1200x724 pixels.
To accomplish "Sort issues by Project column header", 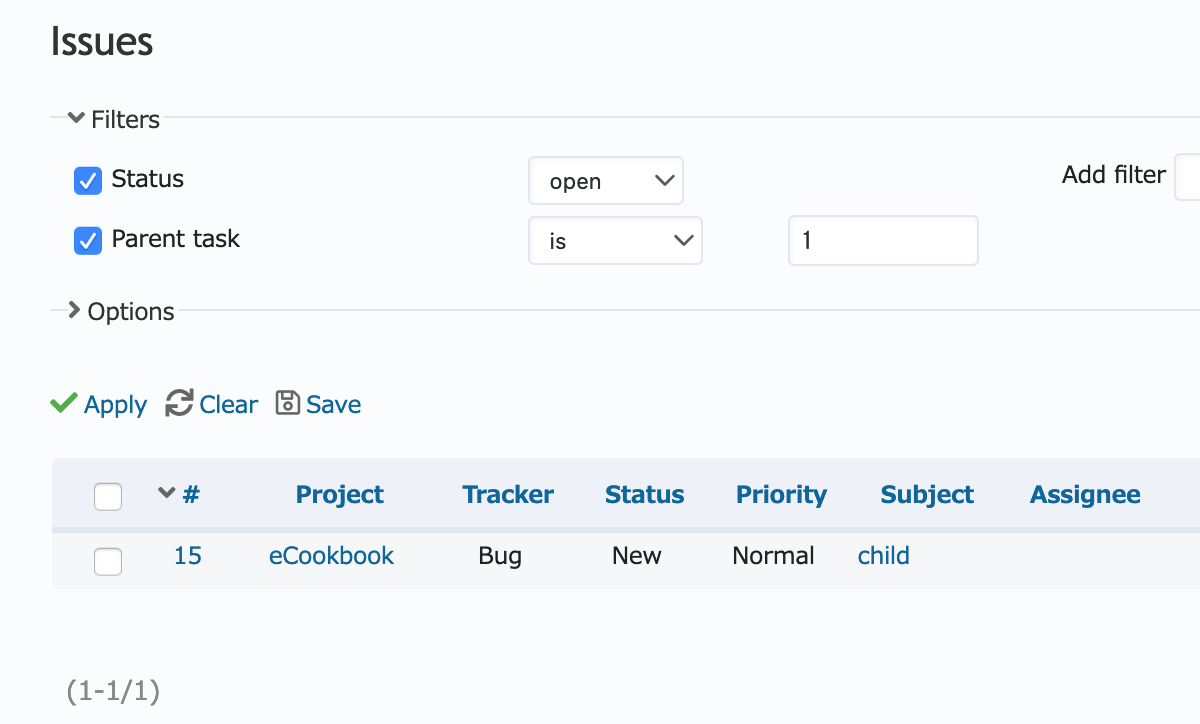I will [340, 495].
